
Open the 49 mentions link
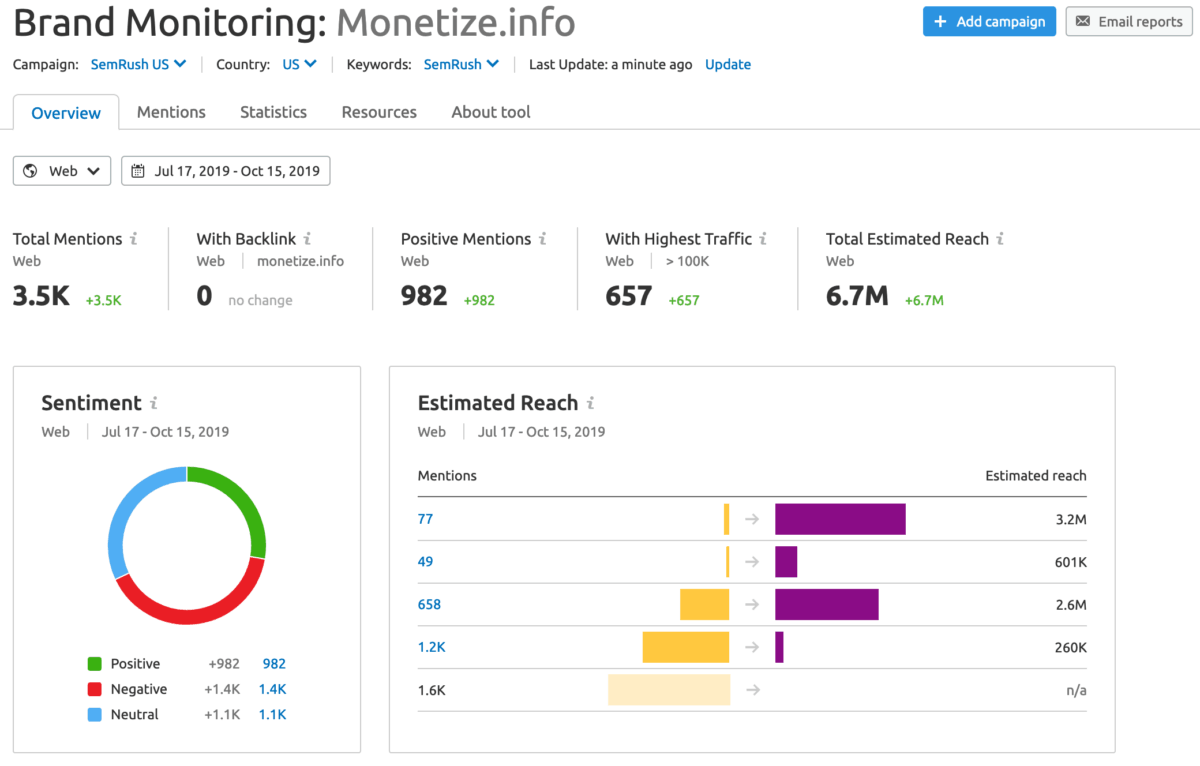click(x=425, y=562)
